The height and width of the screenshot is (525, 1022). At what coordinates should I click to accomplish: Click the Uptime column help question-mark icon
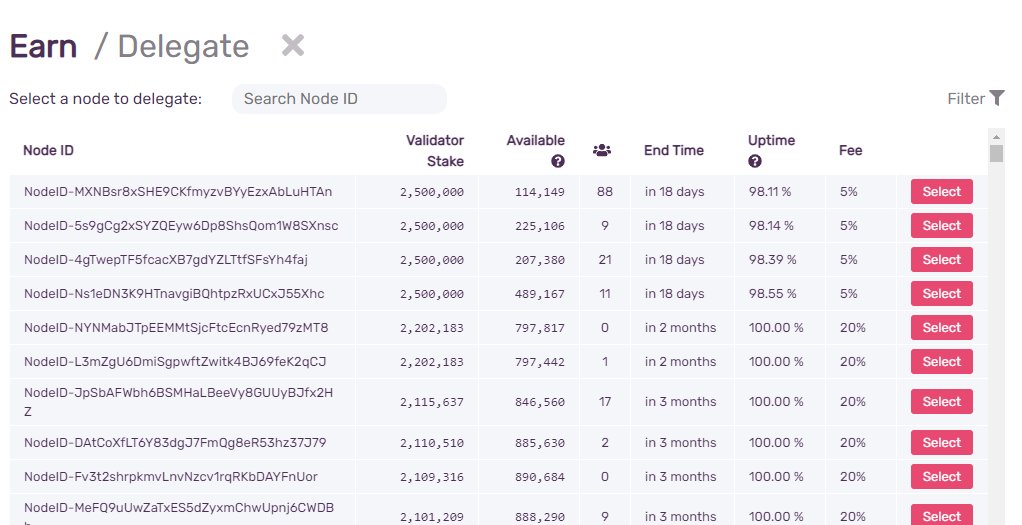click(x=755, y=161)
